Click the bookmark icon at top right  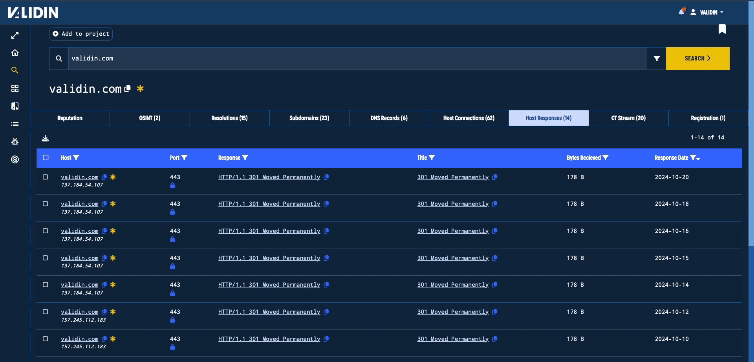(x=722, y=29)
